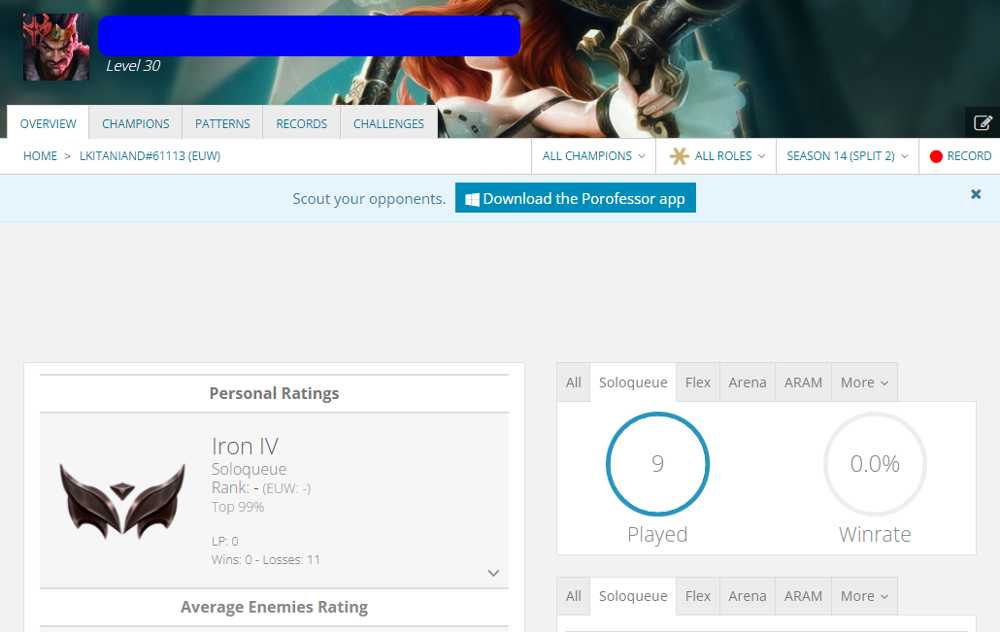
Task: Click the red record dot icon
Action: click(x=936, y=156)
